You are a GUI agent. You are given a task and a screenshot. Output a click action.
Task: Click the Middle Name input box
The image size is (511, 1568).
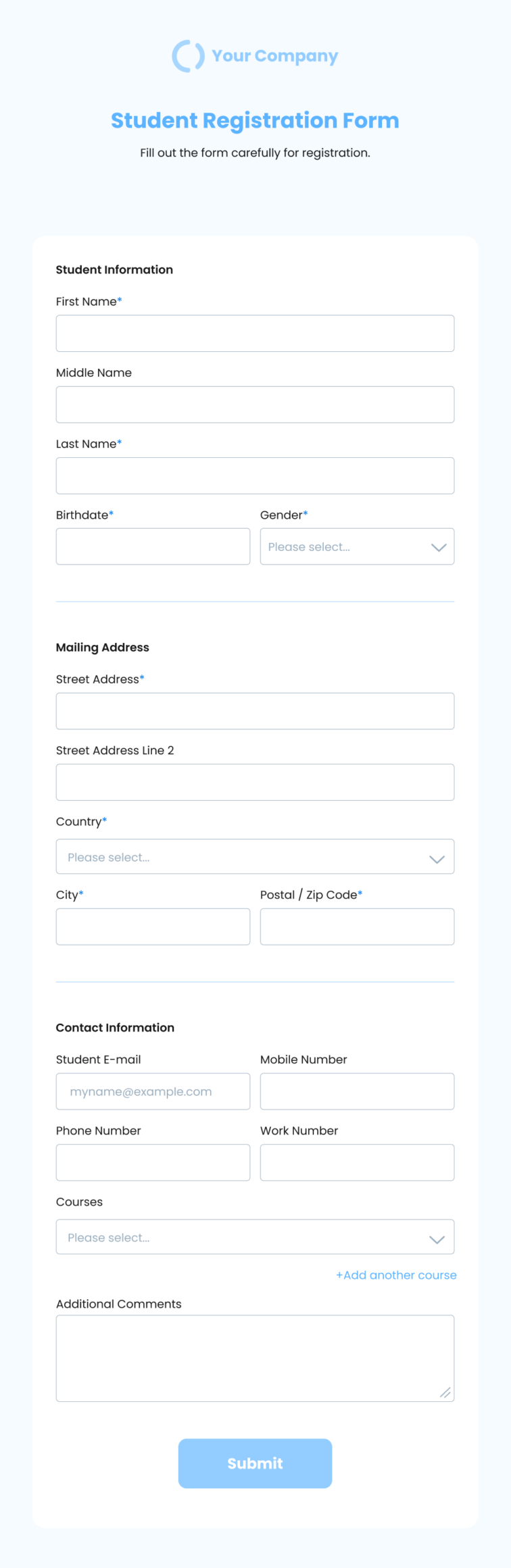(255, 404)
